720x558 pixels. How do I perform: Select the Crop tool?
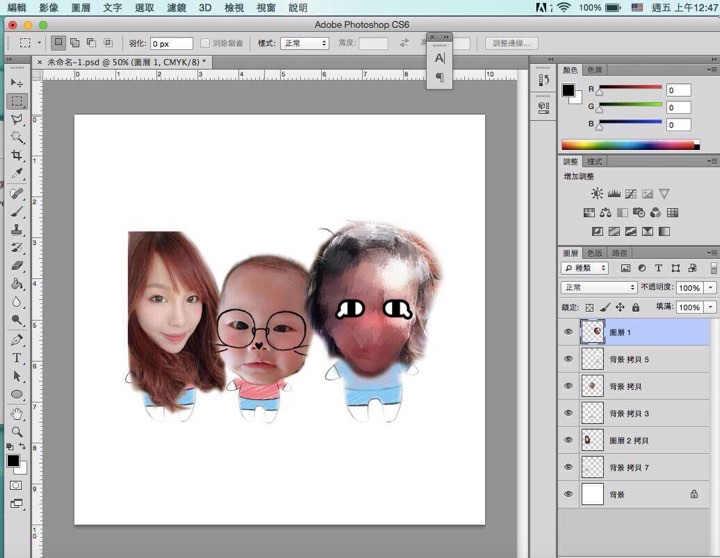pyautogui.click(x=17, y=156)
